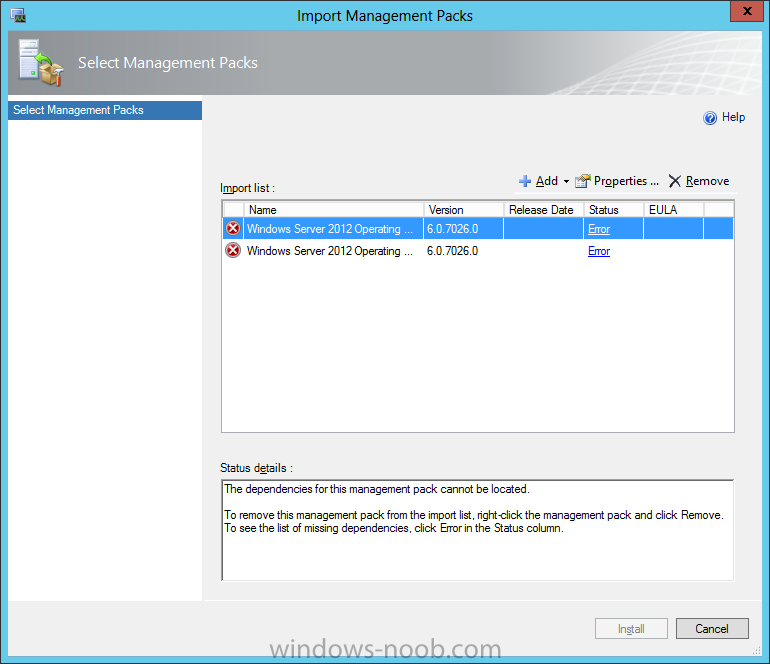Viewport: 770px width, 664px height.
Task: Click the disabled Install button
Action: point(631,629)
